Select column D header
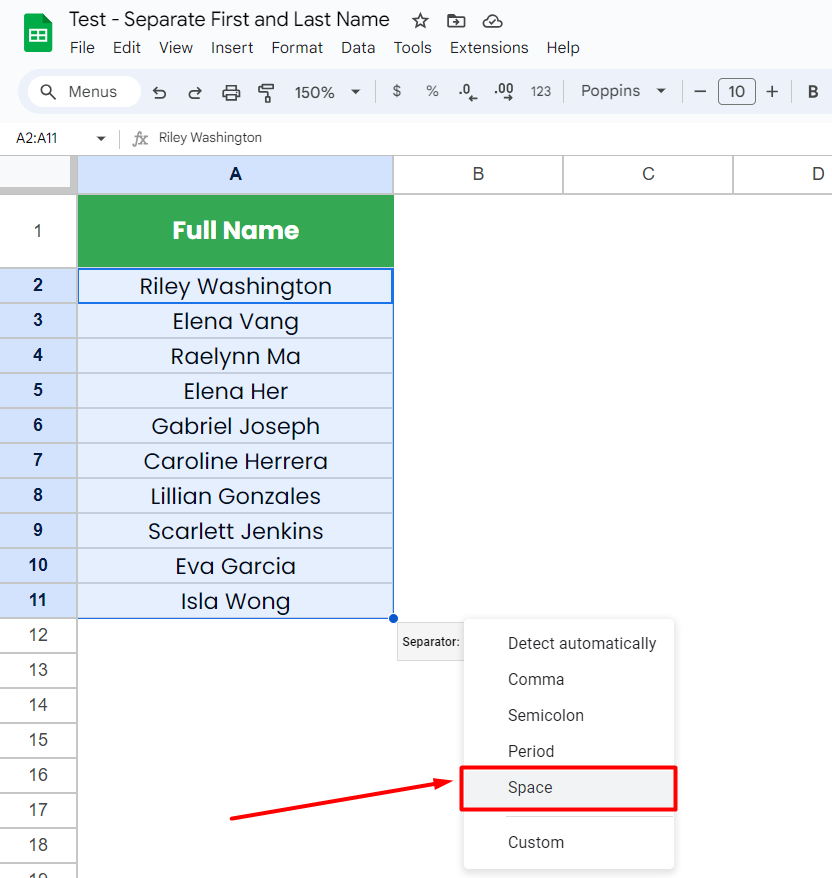This screenshot has width=832, height=878. [783, 174]
